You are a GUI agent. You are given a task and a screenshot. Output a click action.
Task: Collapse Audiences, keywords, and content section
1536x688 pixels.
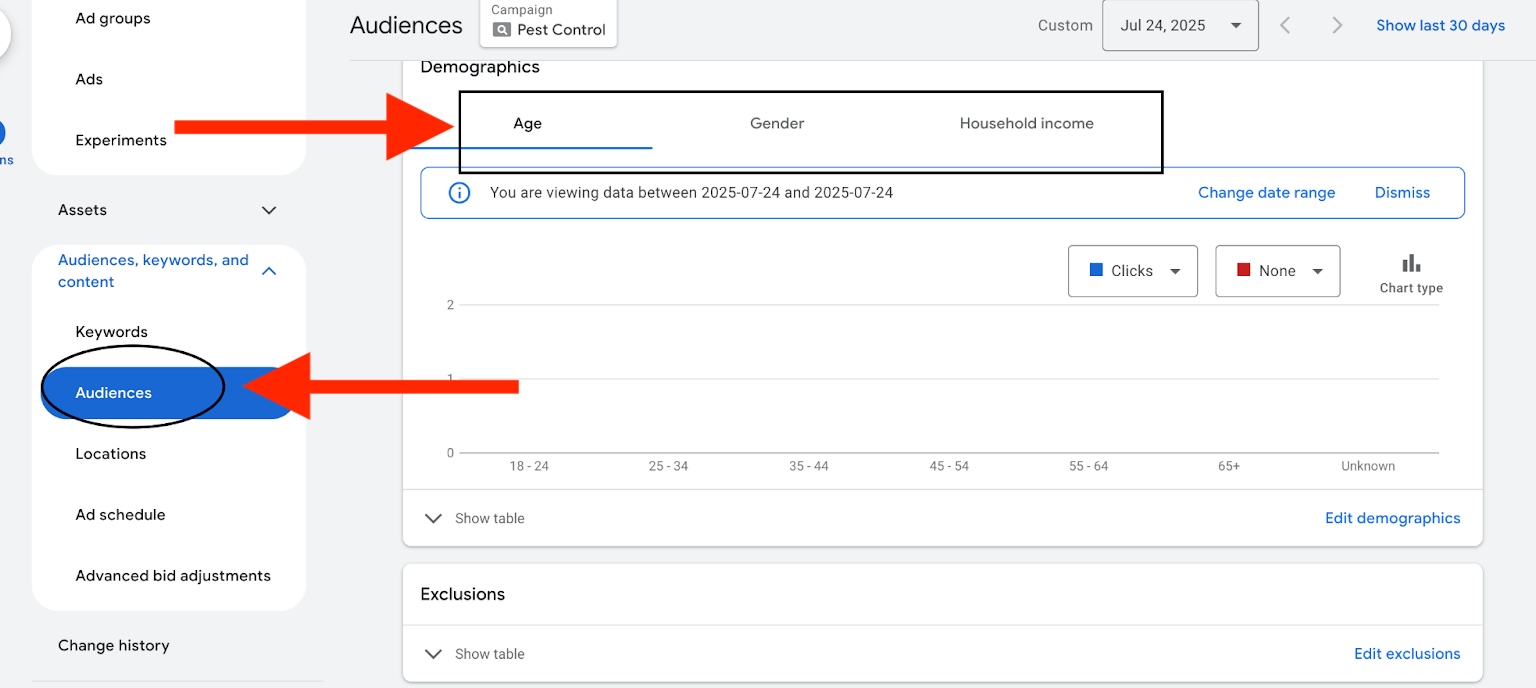pyautogui.click(x=268, y=271)
